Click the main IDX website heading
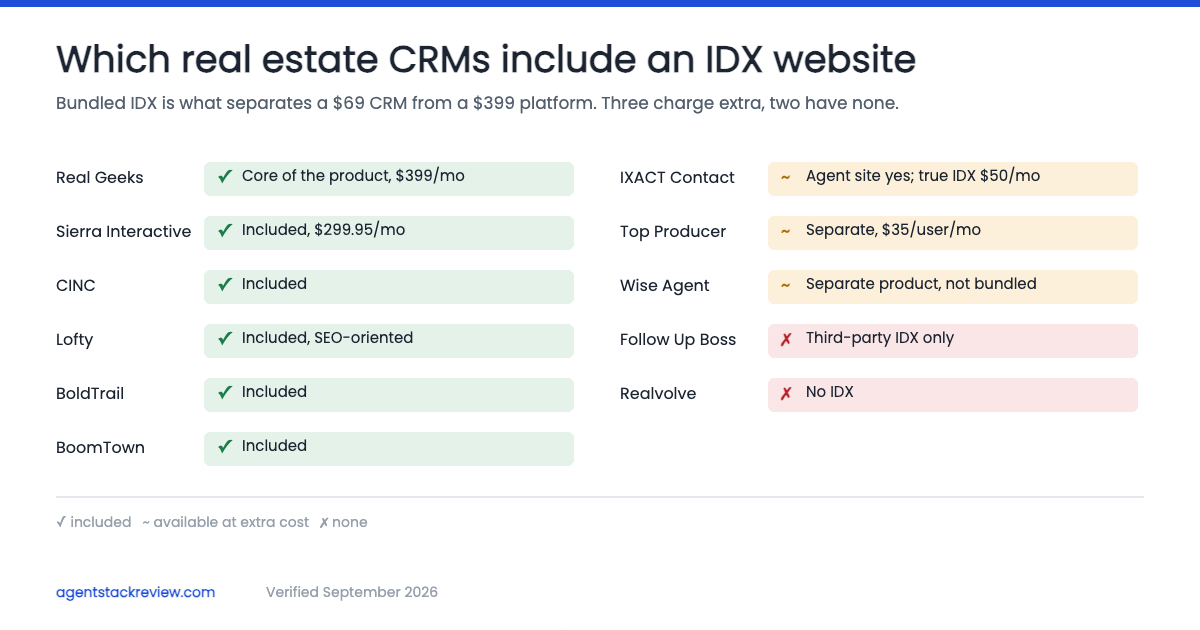Viewport: 1200px width, 630px height. [x=486, y=60]
